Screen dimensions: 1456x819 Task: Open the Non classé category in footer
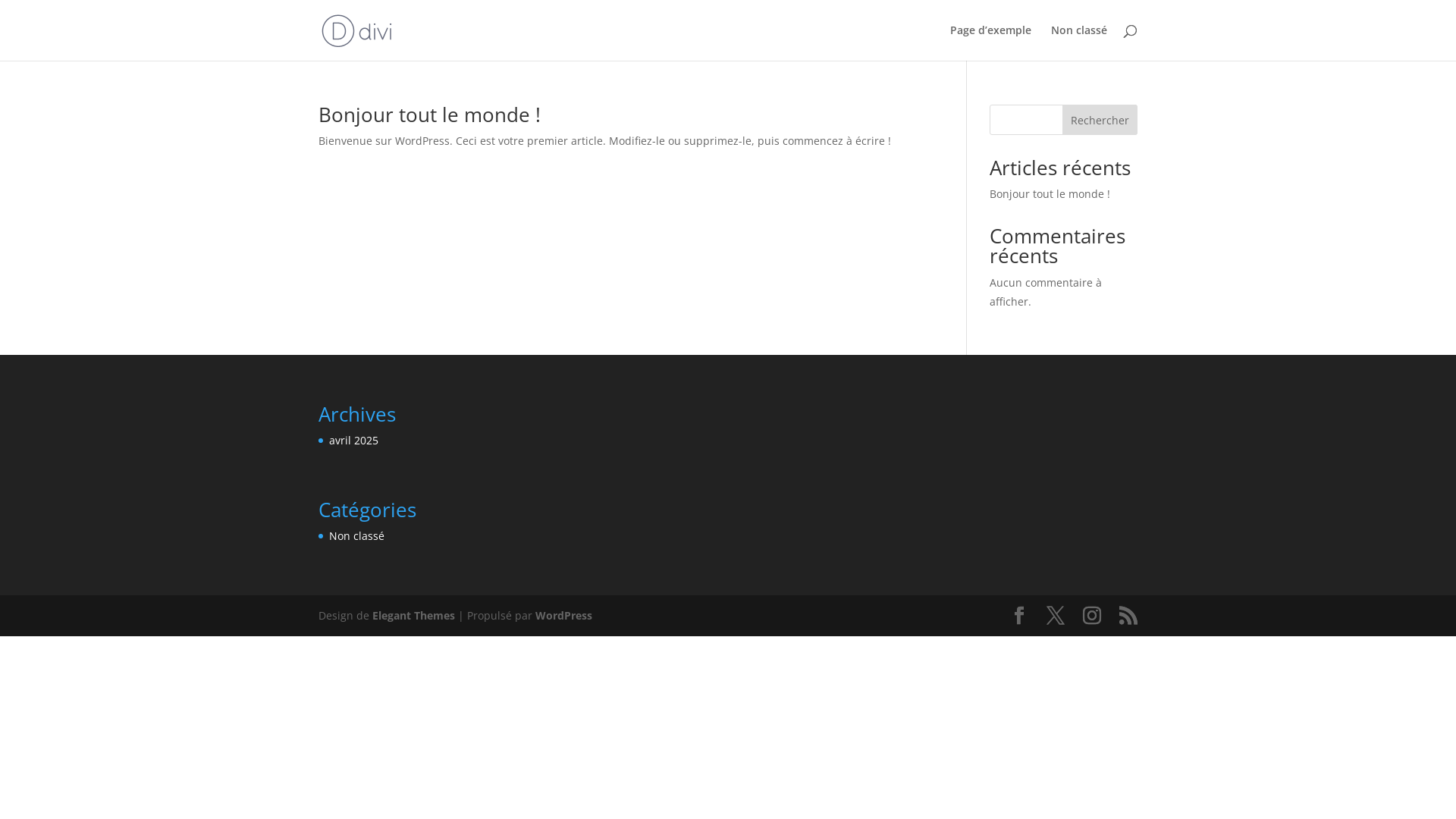356,536
